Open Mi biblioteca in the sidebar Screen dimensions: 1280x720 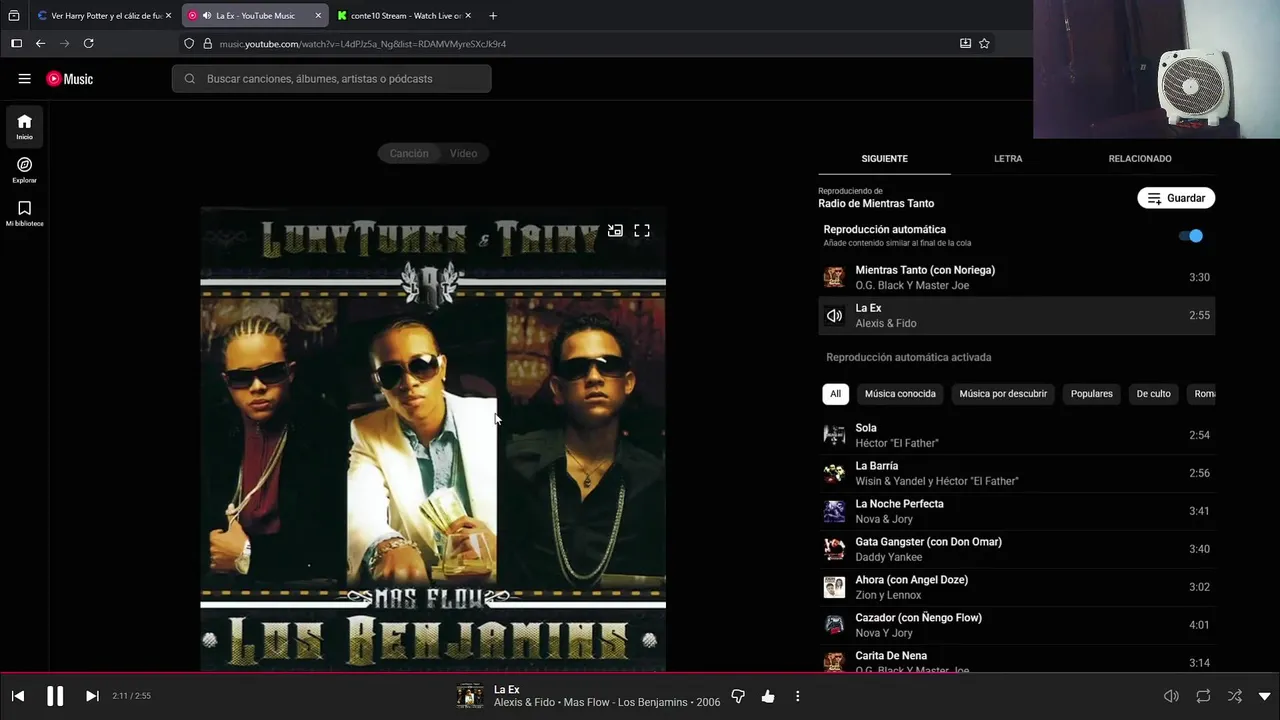tap(24, 213)
